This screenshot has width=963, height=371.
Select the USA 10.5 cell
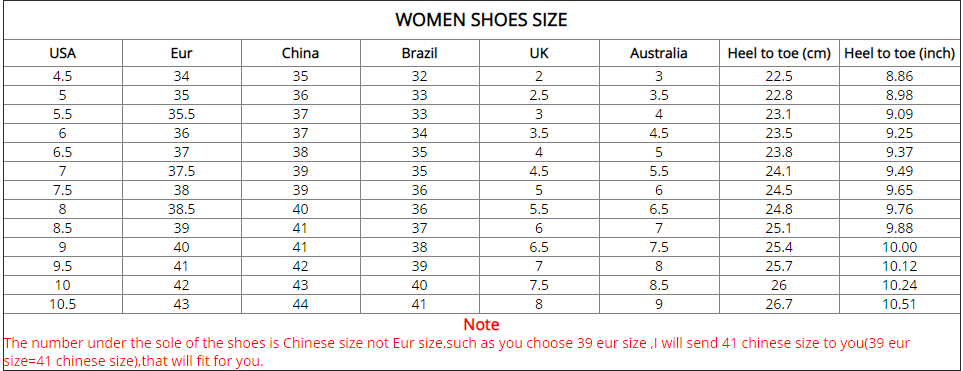[x=63, y=304]
